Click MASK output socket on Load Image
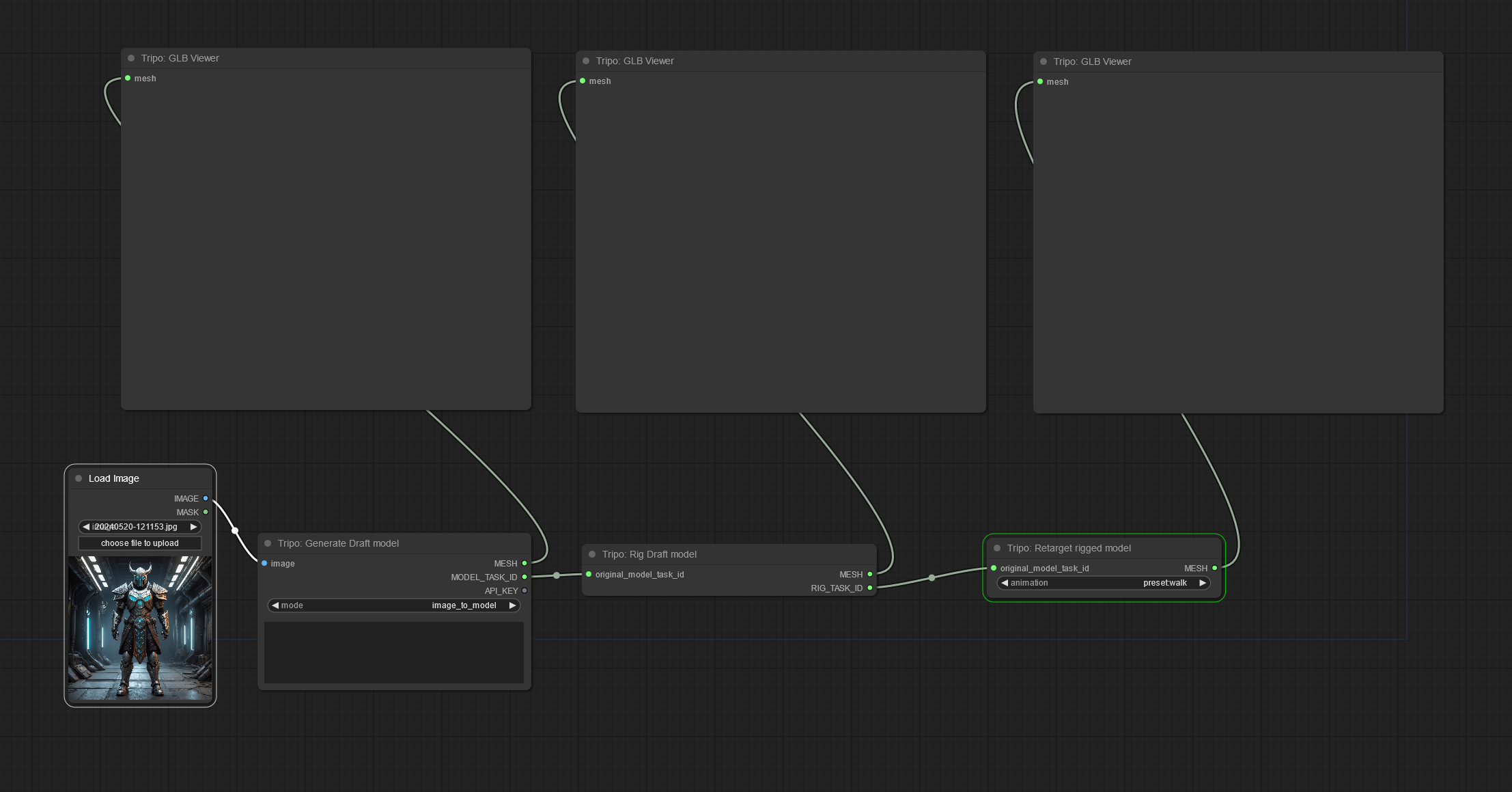The width and height of the screenshot is (1512, 792). click(x=206, y=512)
